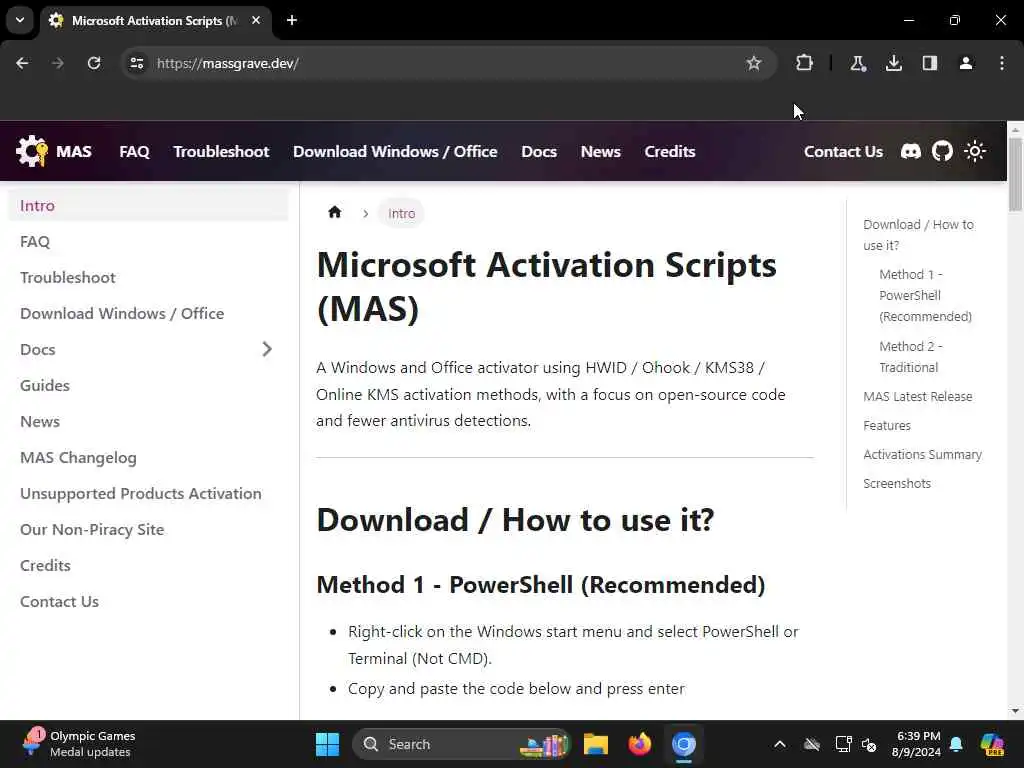Jump to Method 2 - Traditional in contents
This screenshot has width=1024, height=768.
[x=911, y=357]
